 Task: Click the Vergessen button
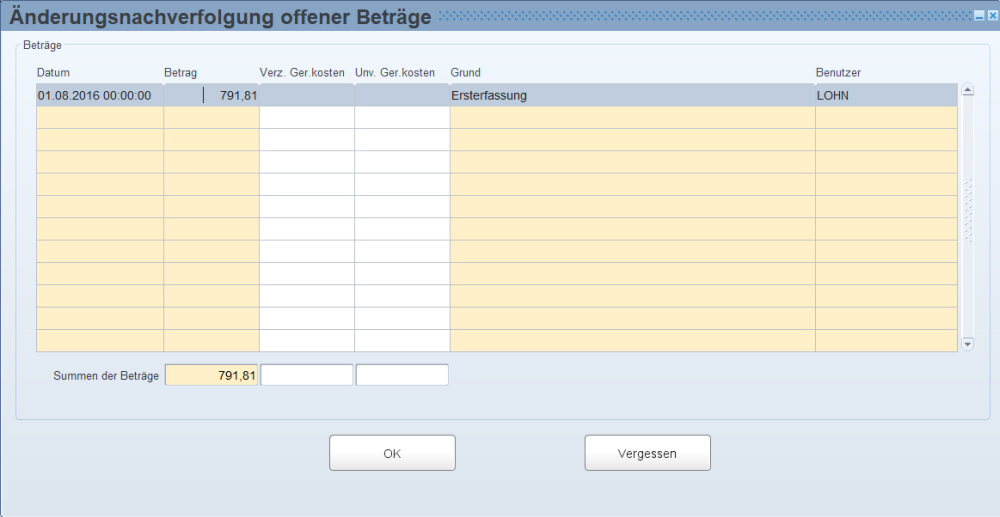coord(647,453)
